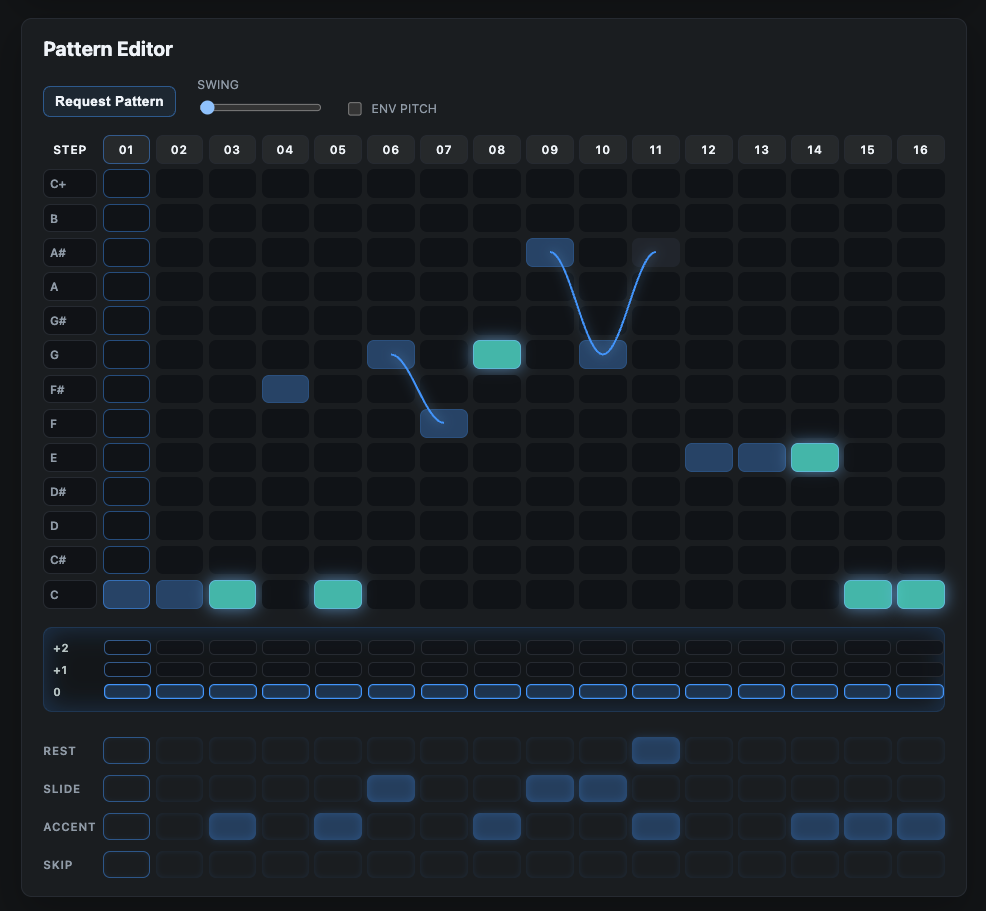Set octave +1 for step 08
Viewport: 986px width, 911px height.
pos(497,670)
